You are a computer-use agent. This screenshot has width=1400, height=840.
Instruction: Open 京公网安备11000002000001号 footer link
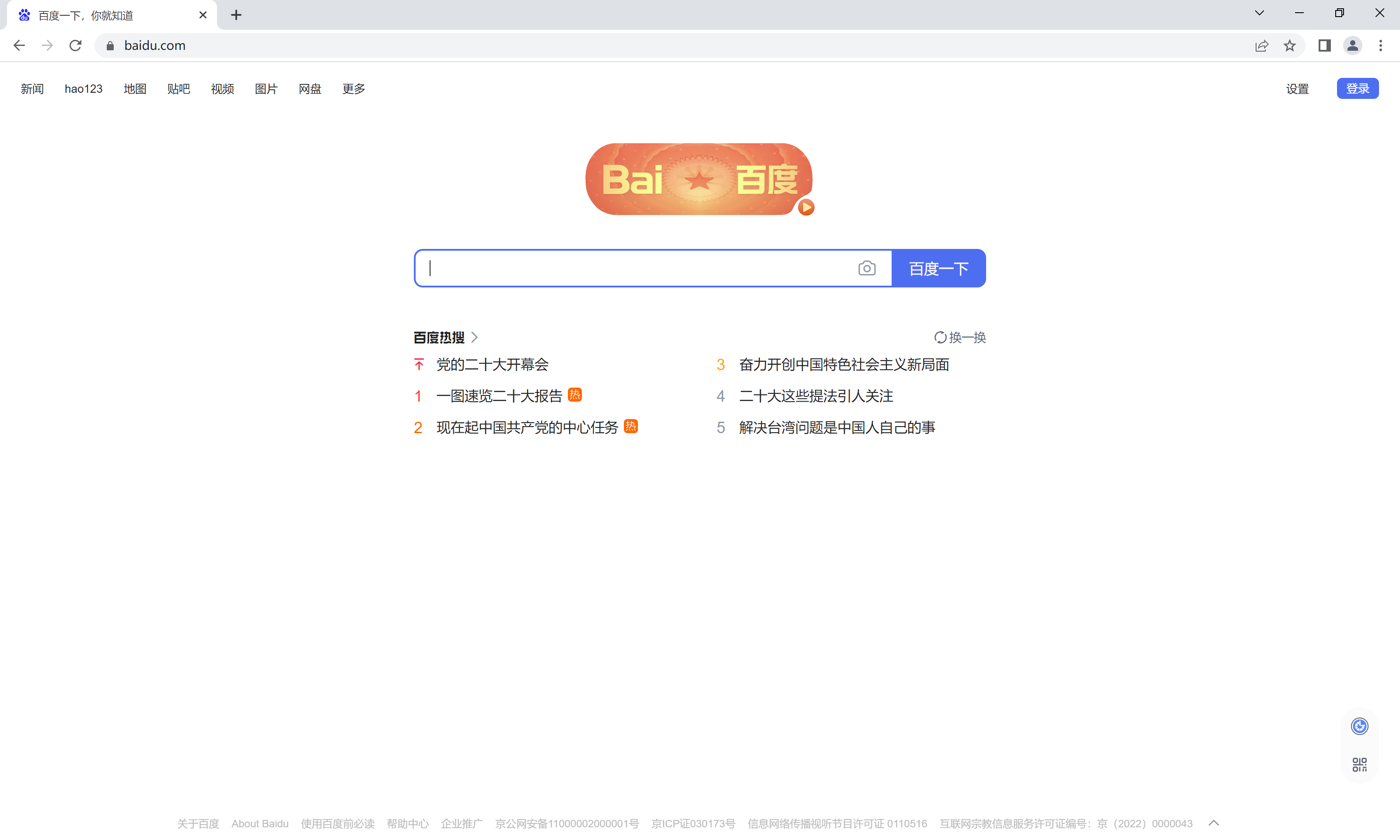pos(567,823)
